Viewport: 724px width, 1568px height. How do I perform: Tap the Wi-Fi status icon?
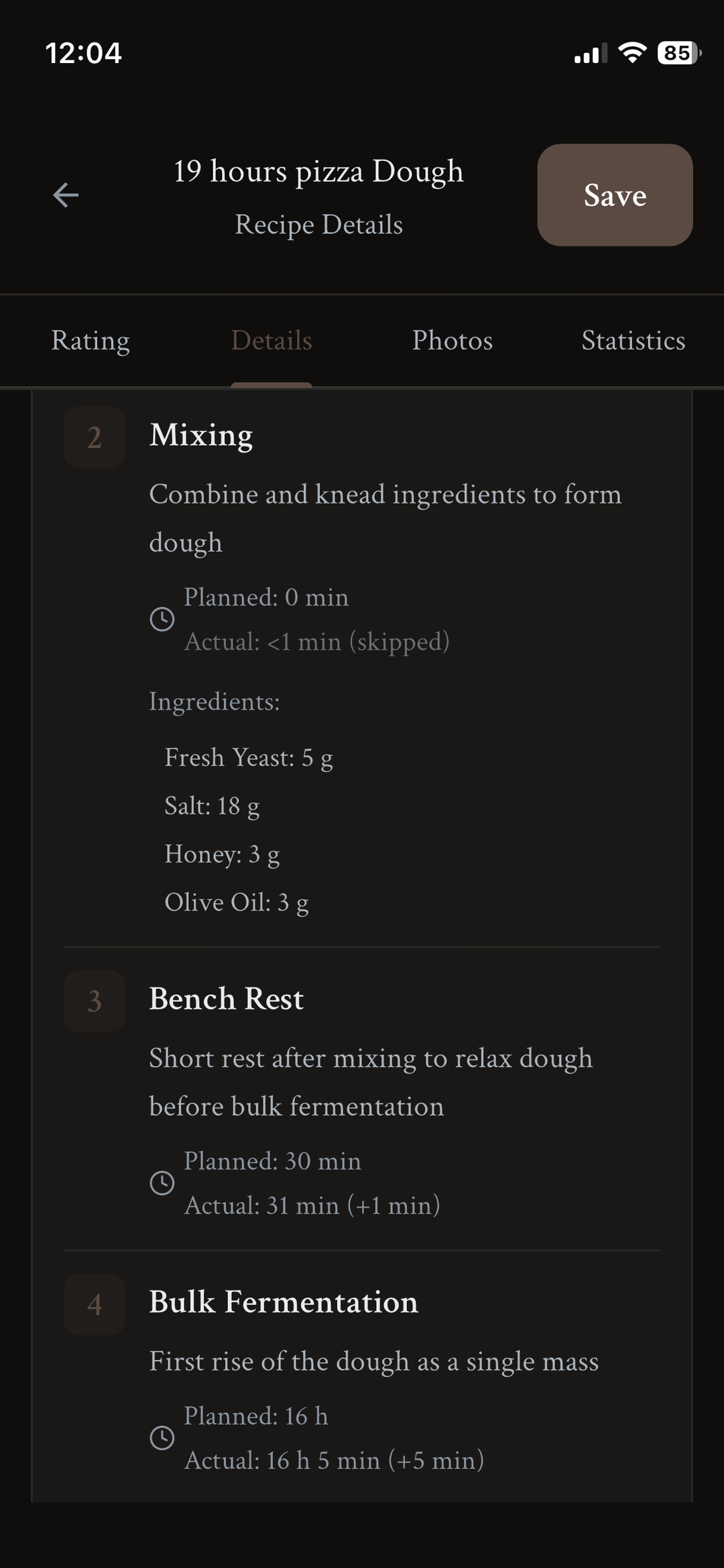pyautogui.click(x=631, y=52)
